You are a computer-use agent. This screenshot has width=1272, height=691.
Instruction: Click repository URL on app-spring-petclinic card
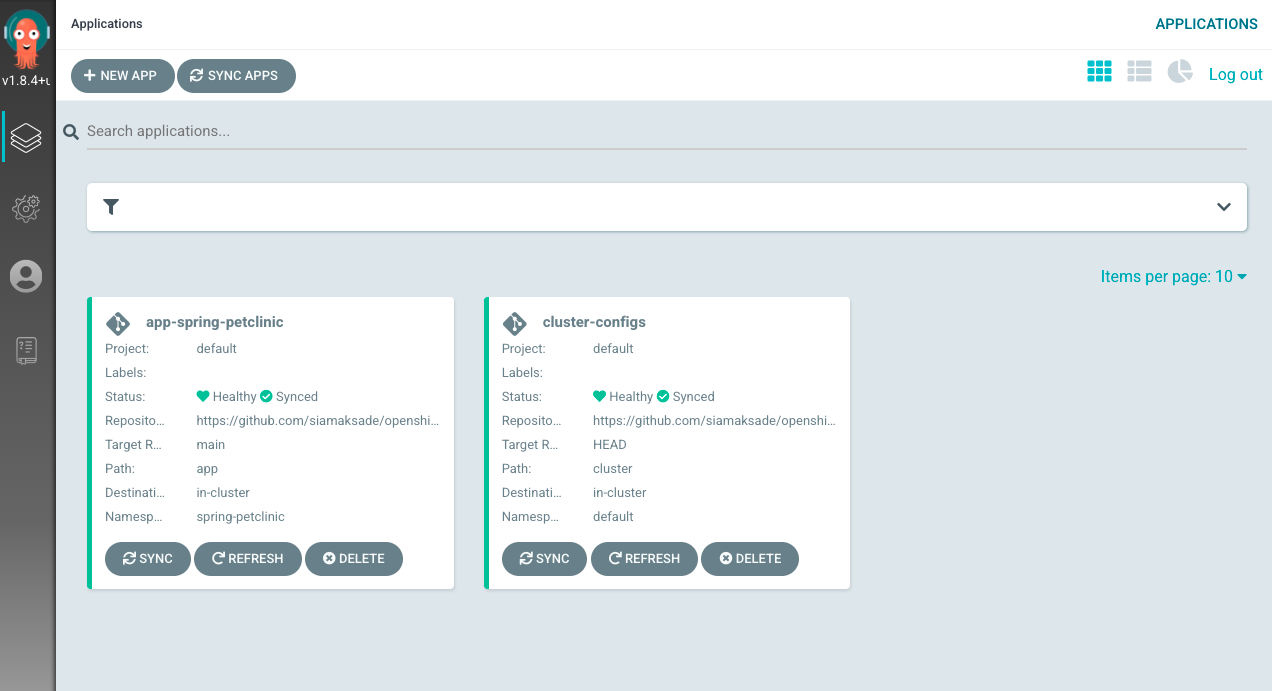click(318, 421)
